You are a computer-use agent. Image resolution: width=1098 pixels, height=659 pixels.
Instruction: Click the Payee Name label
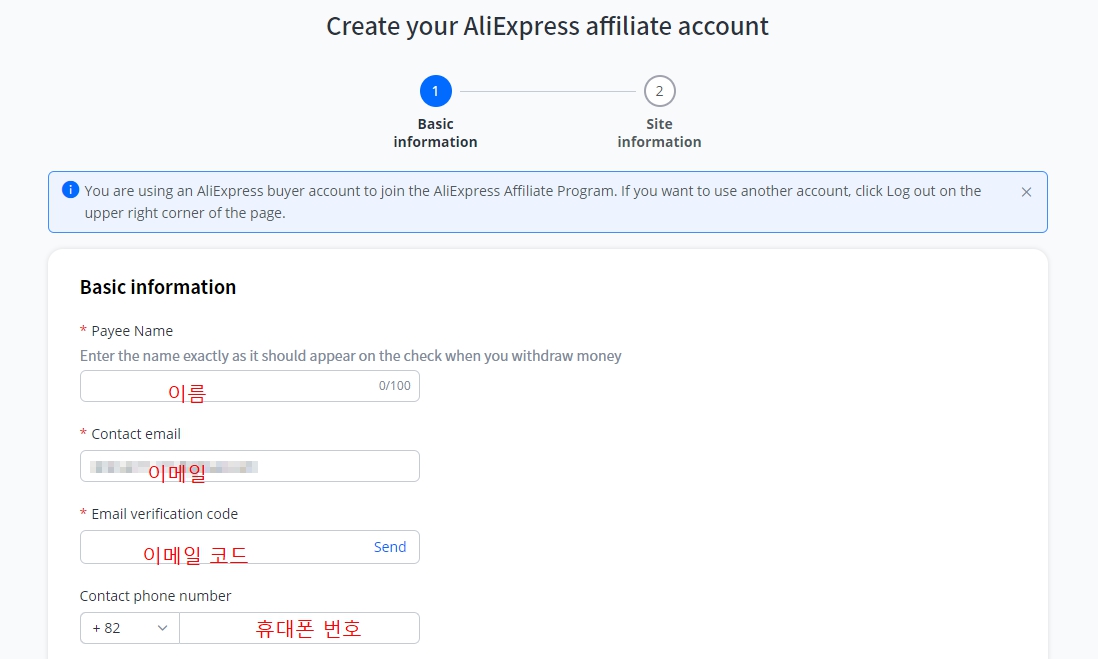[x=132, y=331]
